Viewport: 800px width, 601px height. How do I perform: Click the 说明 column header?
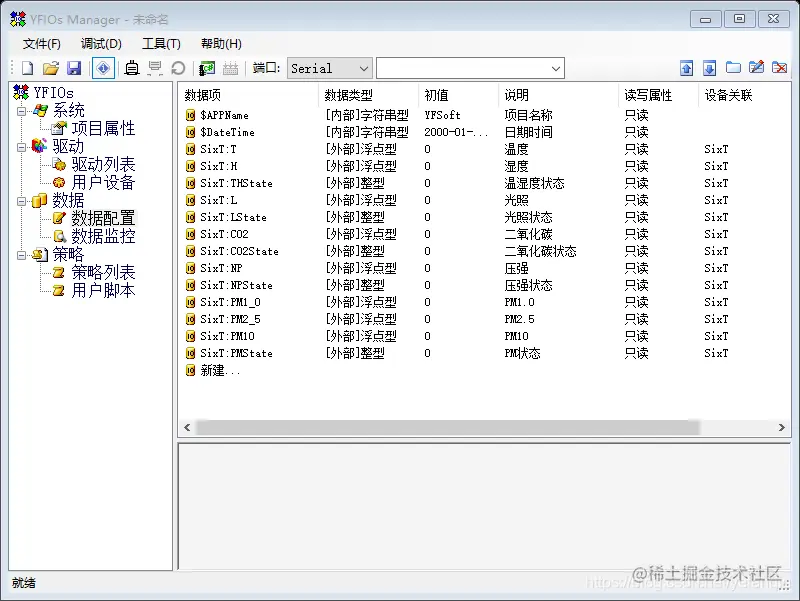click(x=558, y=95)
